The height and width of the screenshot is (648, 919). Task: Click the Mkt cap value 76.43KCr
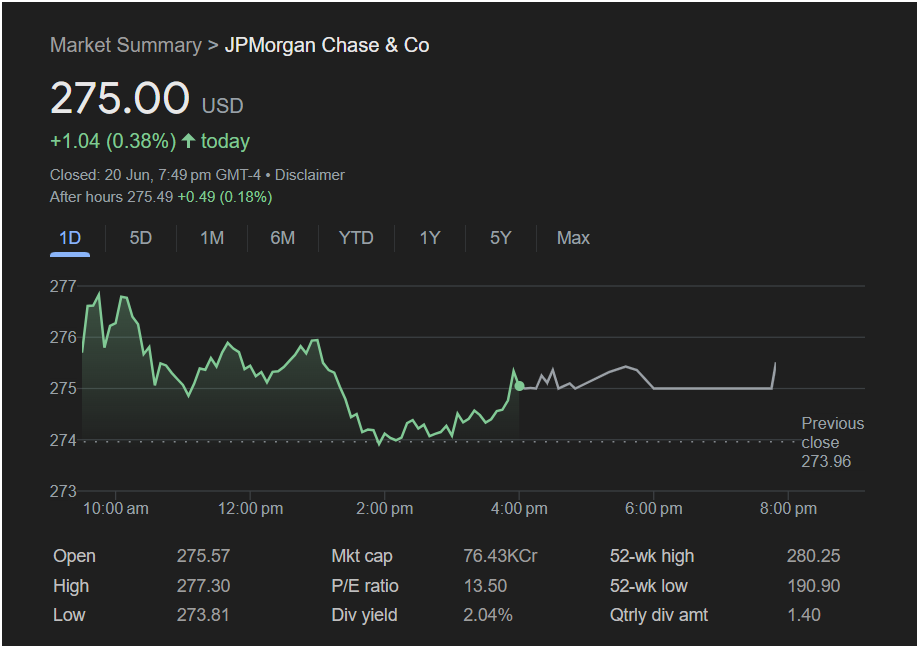point(500,556)
